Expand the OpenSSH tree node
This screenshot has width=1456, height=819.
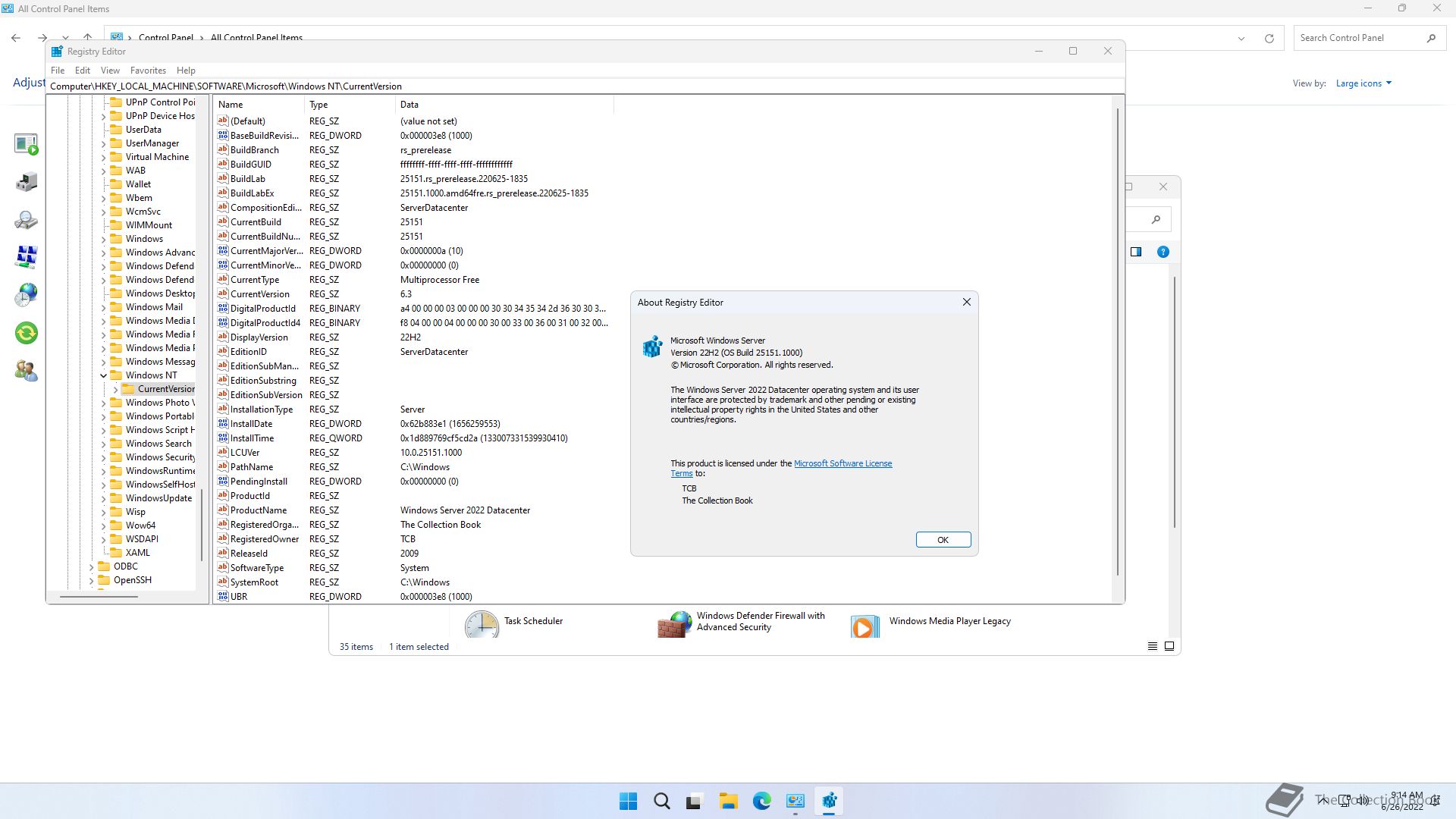click(91, 580)
